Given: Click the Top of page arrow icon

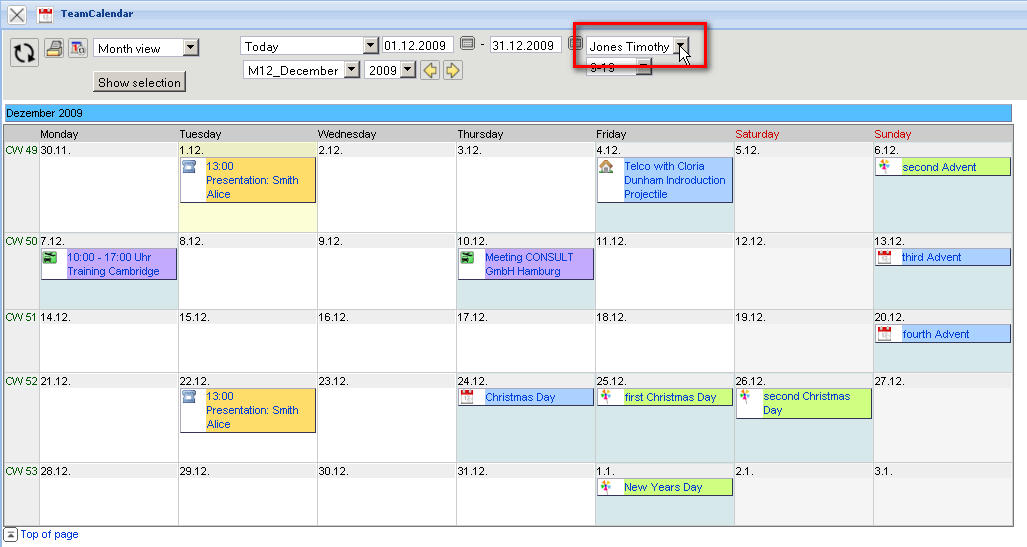Looking at the screenshot, I should pos(10,535).
